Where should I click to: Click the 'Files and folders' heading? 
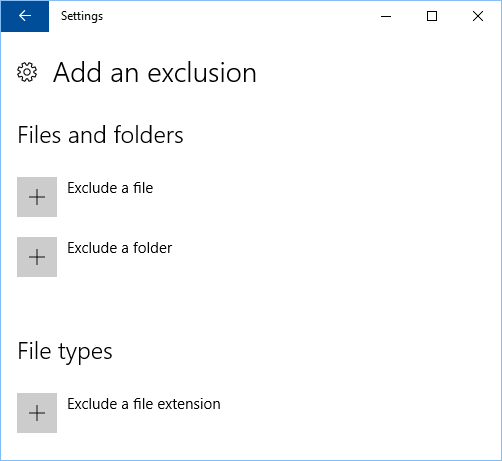point(100,135)
